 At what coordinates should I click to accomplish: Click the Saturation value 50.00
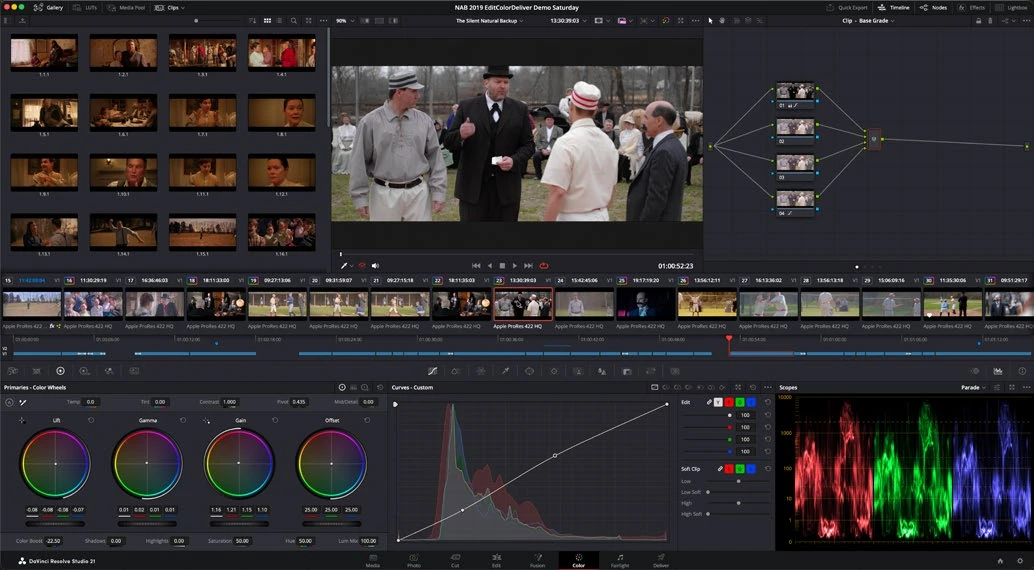click(242, 541)
